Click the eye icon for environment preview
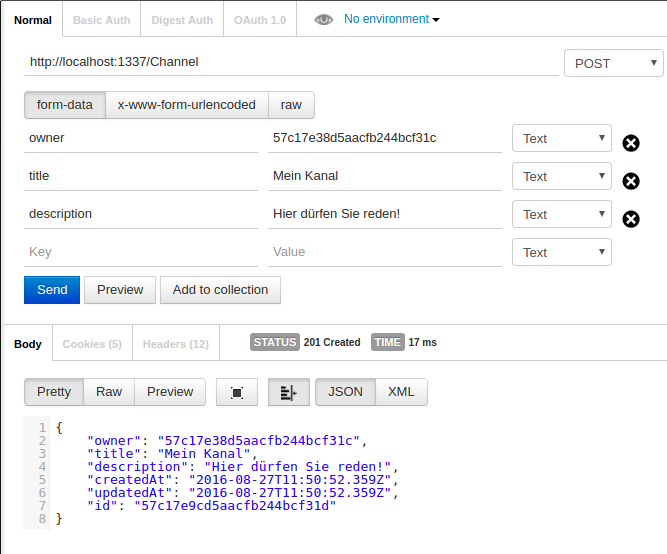This screenshot has height=554, width=667. [x=323, y=19]
